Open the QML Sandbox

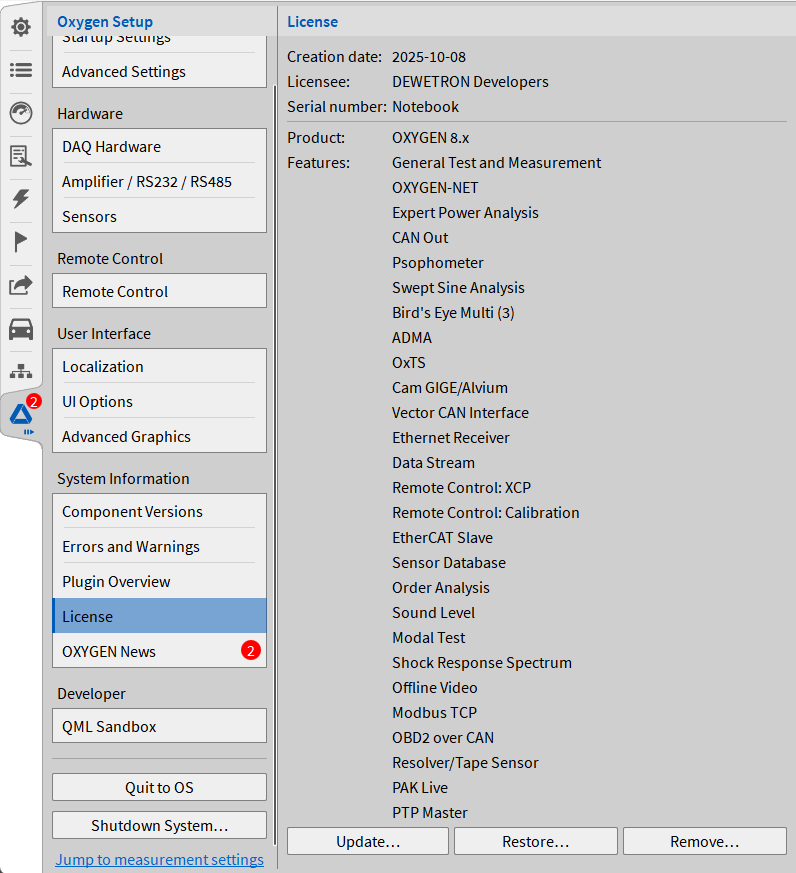coord(159,726)
